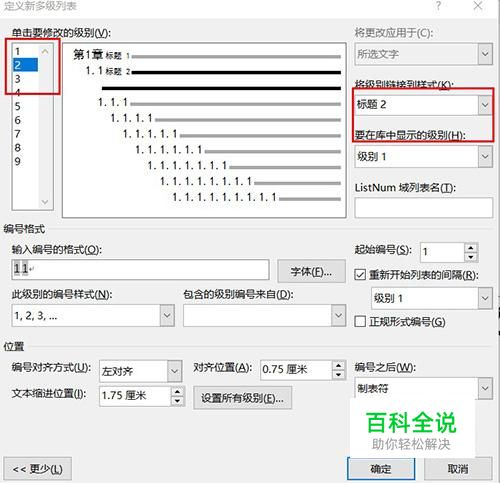The width and height of the screenshot is (500, 483).
Task: Click level list scroll up arrow
Action: [x=45, y=51]
